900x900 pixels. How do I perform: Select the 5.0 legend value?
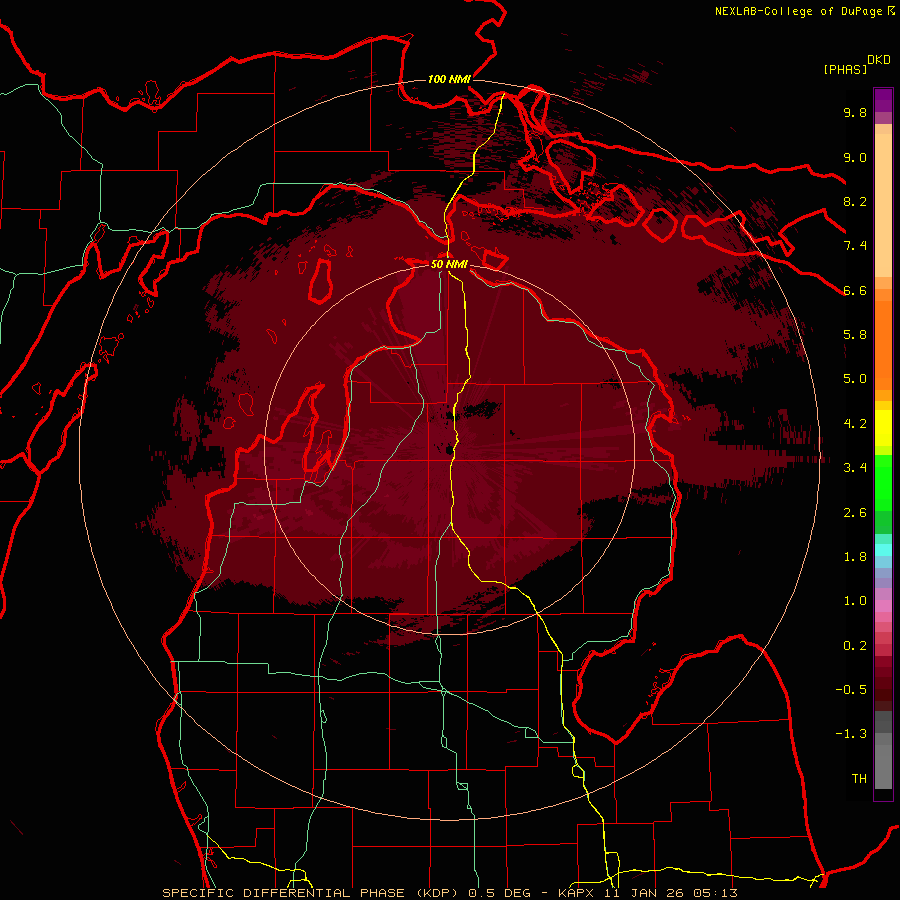855,379
